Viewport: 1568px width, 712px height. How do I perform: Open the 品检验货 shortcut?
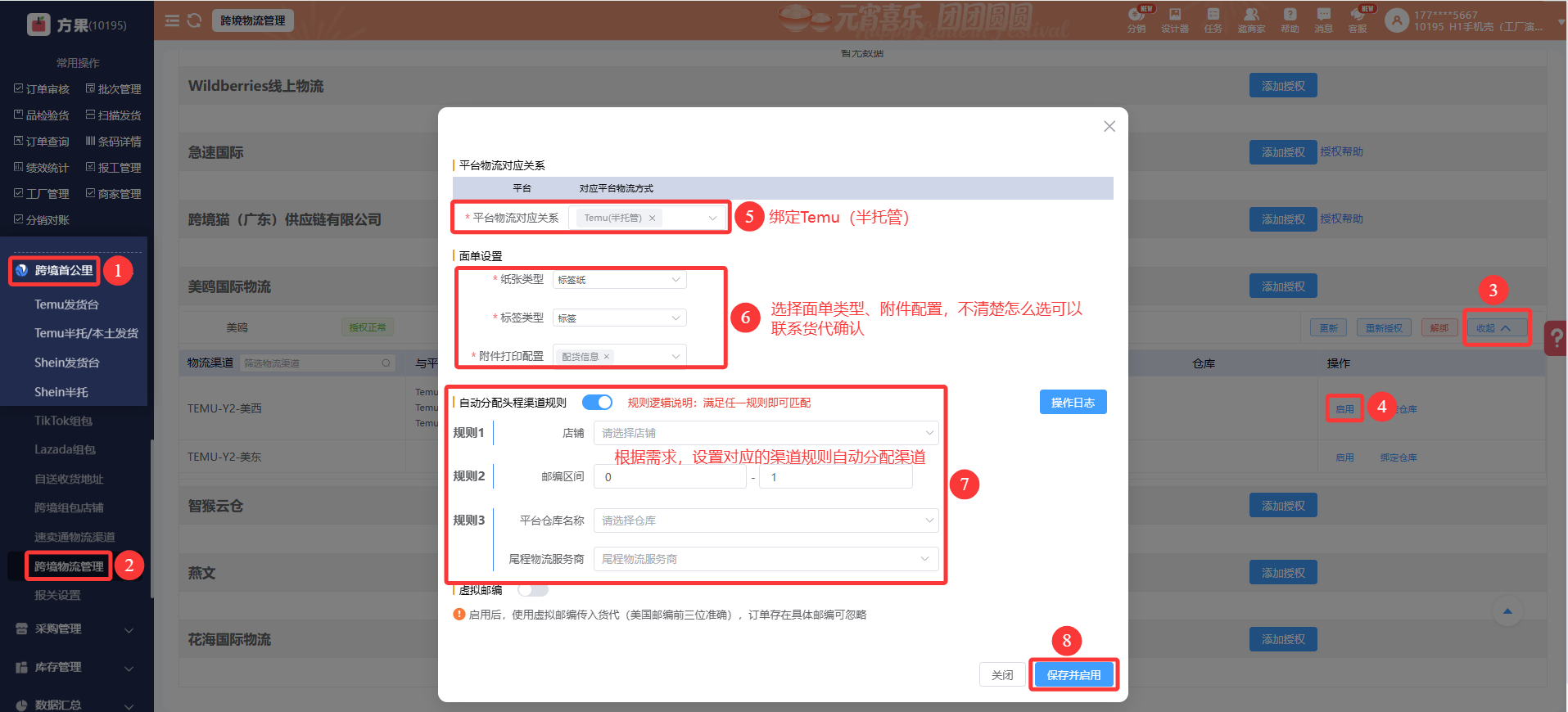(42, 115)
